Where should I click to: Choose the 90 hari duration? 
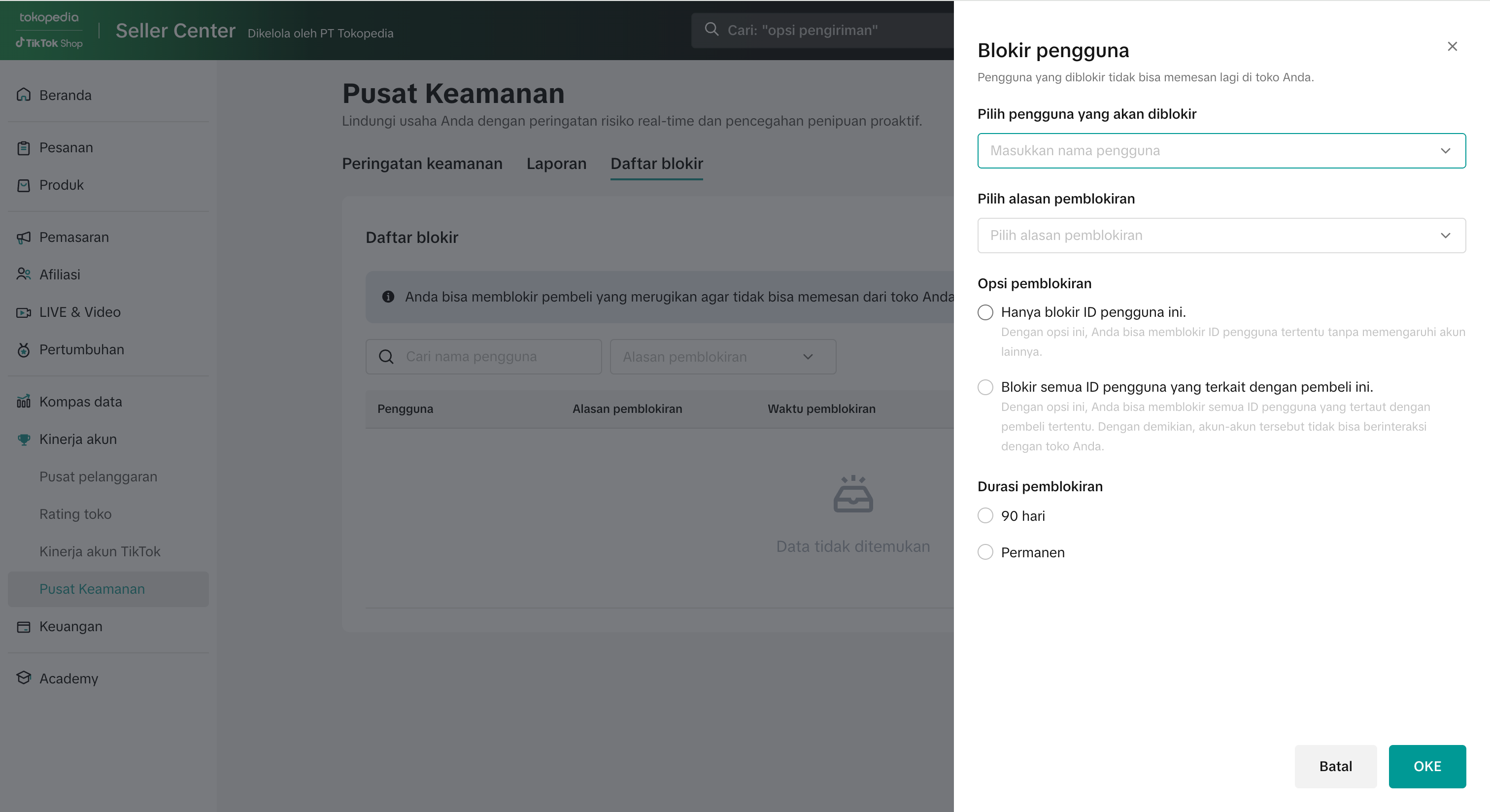(985, 516)
